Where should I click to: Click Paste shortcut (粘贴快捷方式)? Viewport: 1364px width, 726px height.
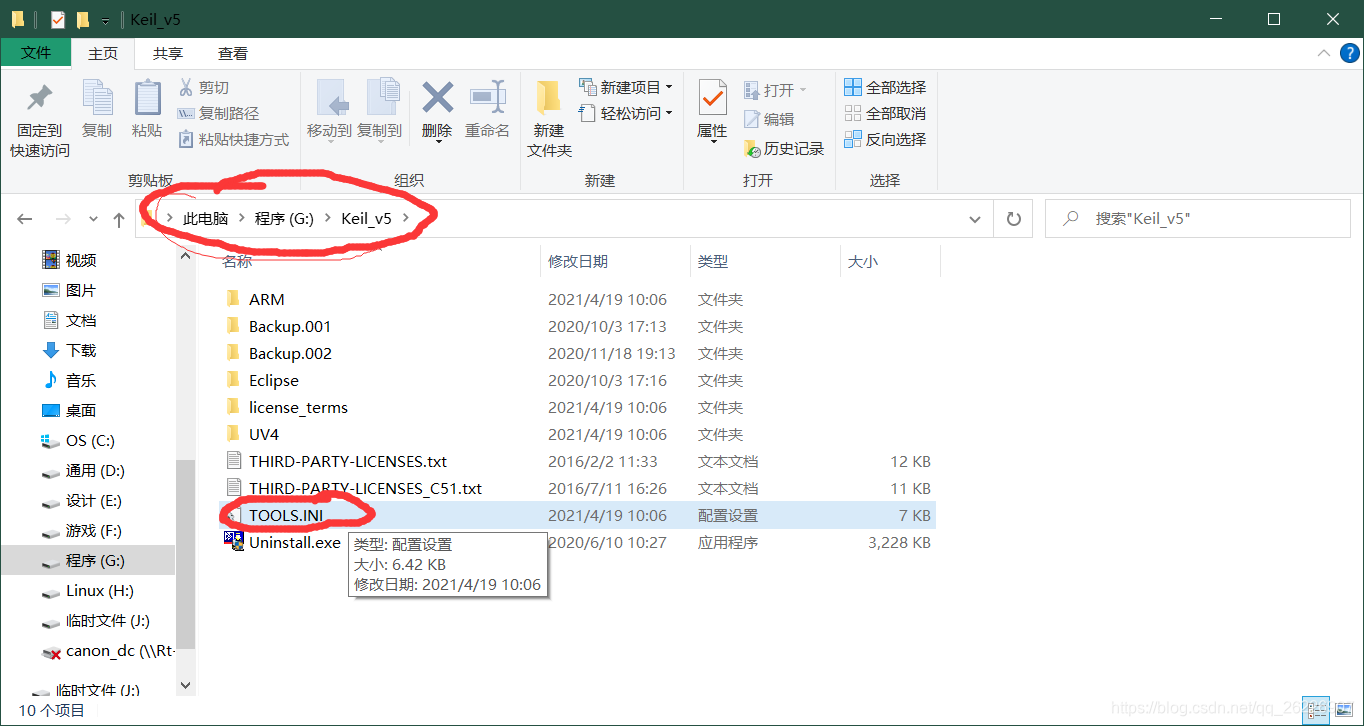pos(233,140)
